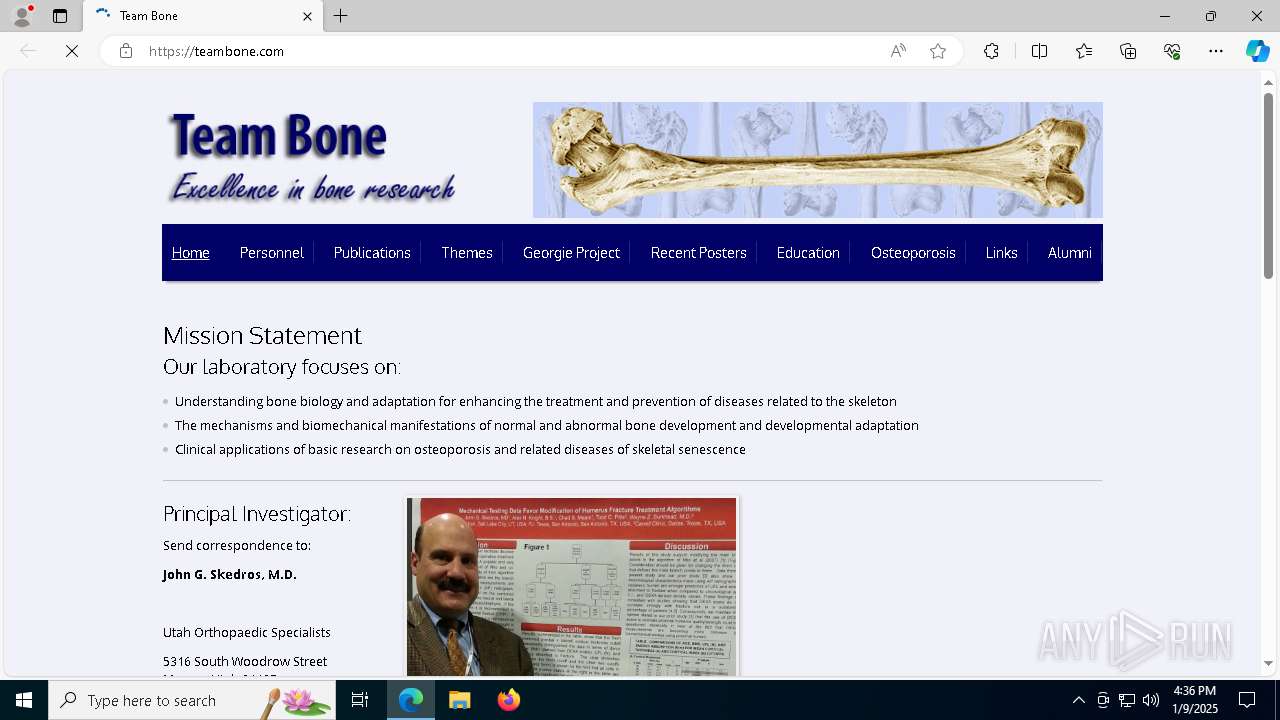Viewport: 1280px width, 720px height.
Task: Open the Education page
Action: (x=808, y=253)
